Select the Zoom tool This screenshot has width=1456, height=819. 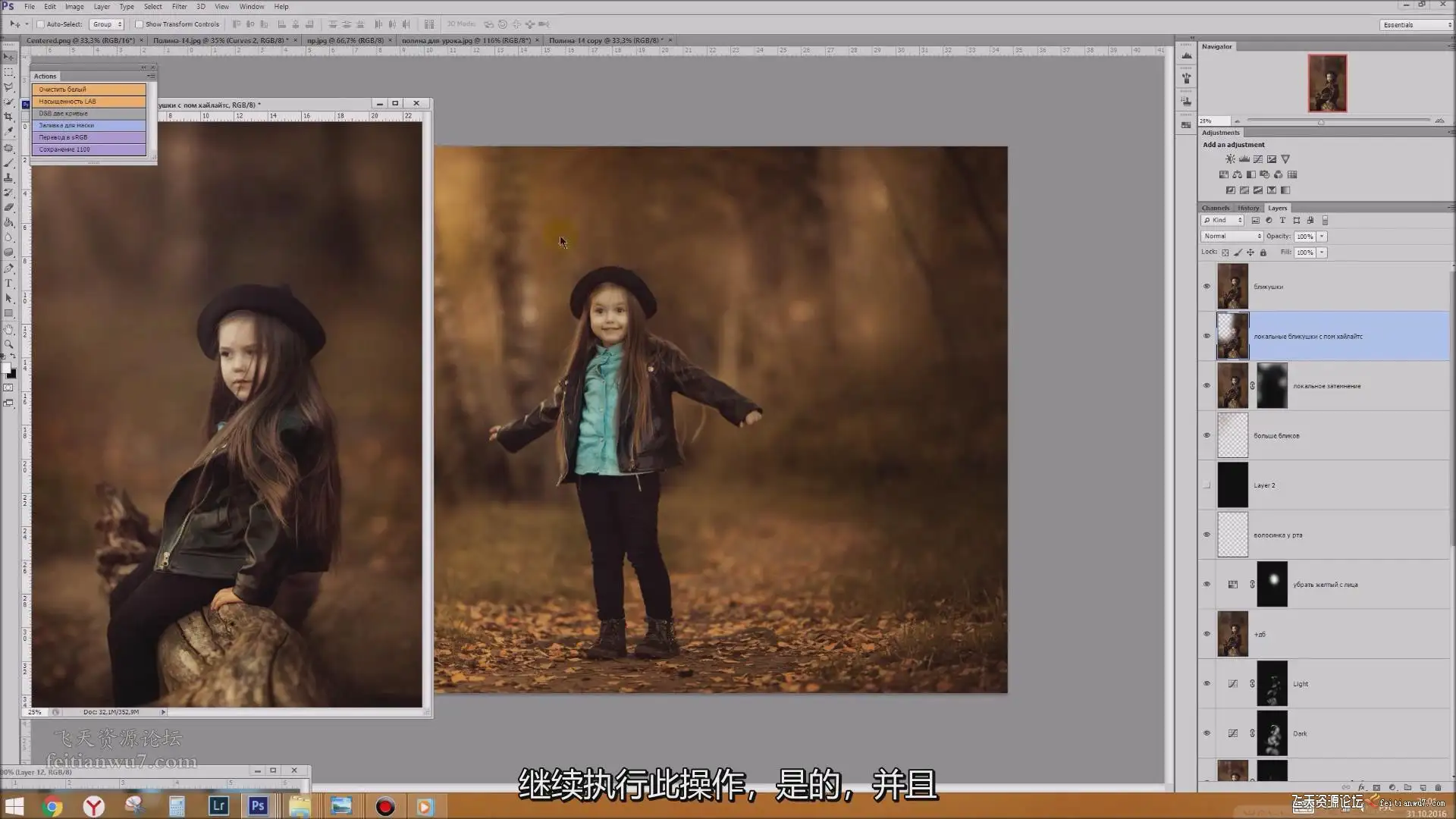[9, 344]
